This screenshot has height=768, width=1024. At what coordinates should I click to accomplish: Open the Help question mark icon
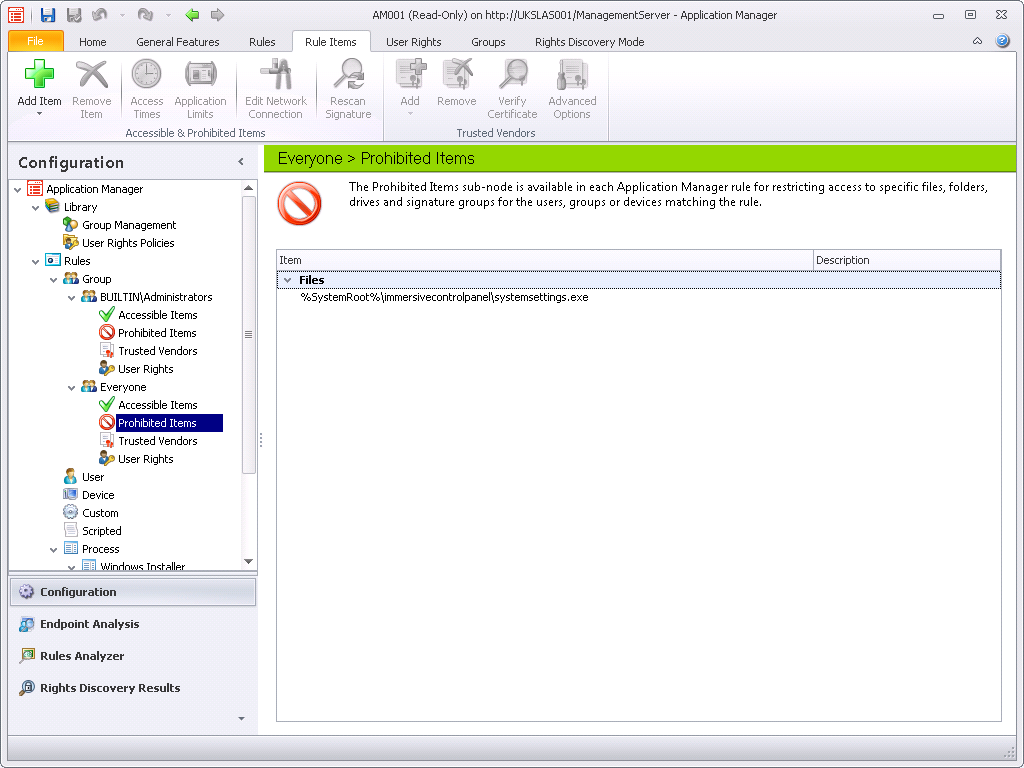tap(1002, 40)
